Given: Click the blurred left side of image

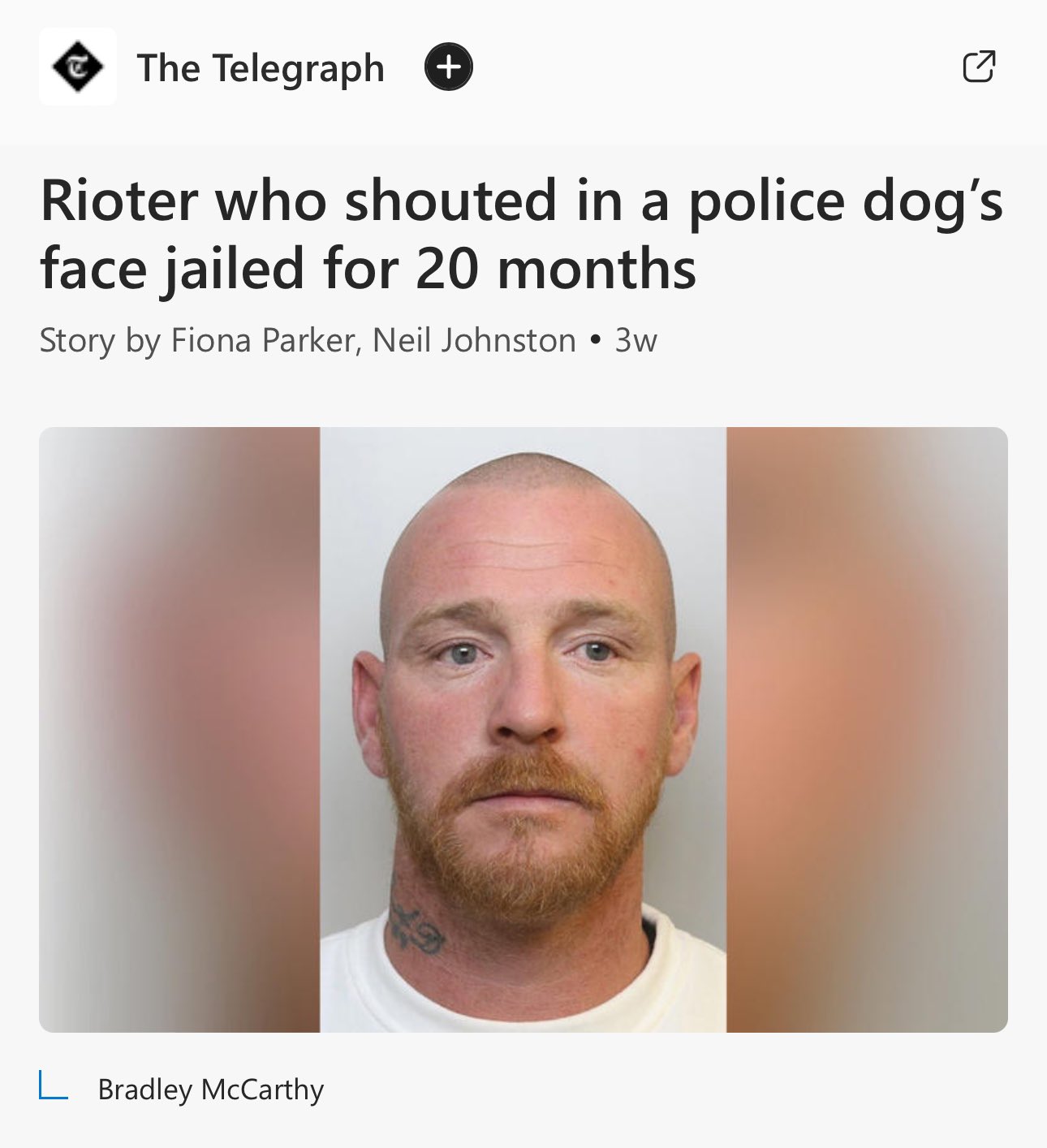Looking at the screenshot, I should tap(179, 730).
